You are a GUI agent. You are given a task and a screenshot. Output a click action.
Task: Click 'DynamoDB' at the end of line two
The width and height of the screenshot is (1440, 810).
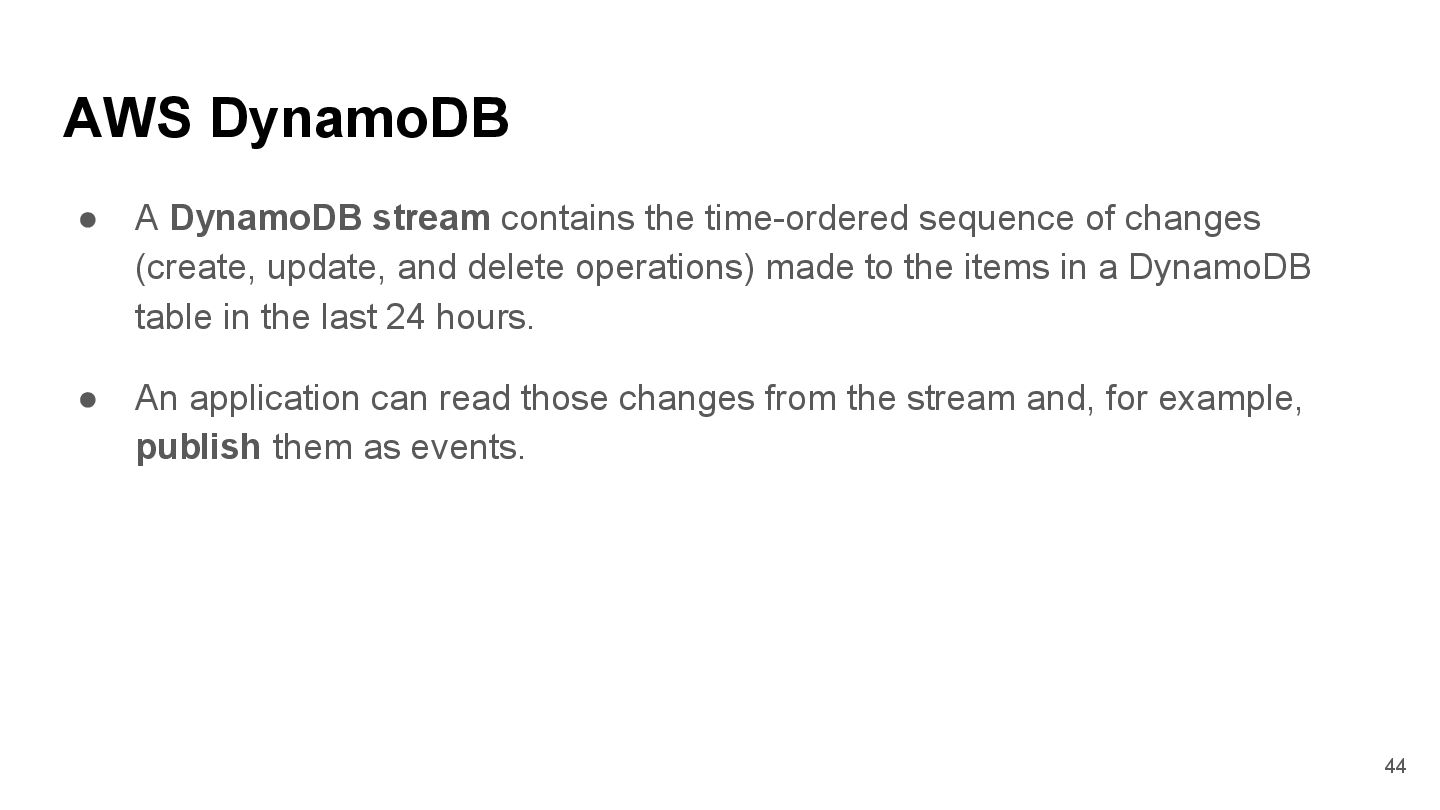pos(1220,268)
